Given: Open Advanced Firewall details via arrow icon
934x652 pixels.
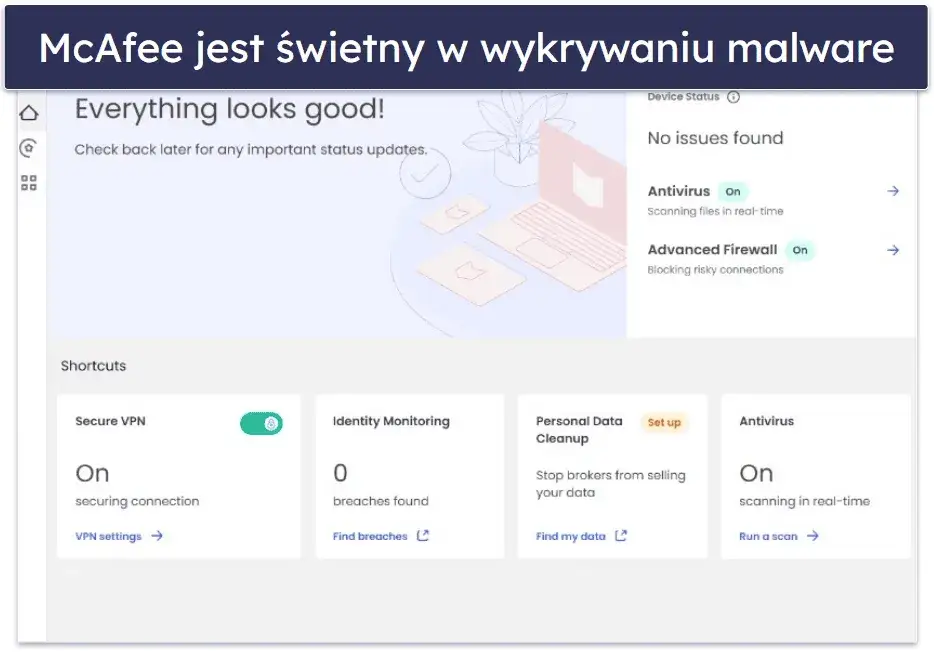Looking at the screenshot, I should click(892, 250).
